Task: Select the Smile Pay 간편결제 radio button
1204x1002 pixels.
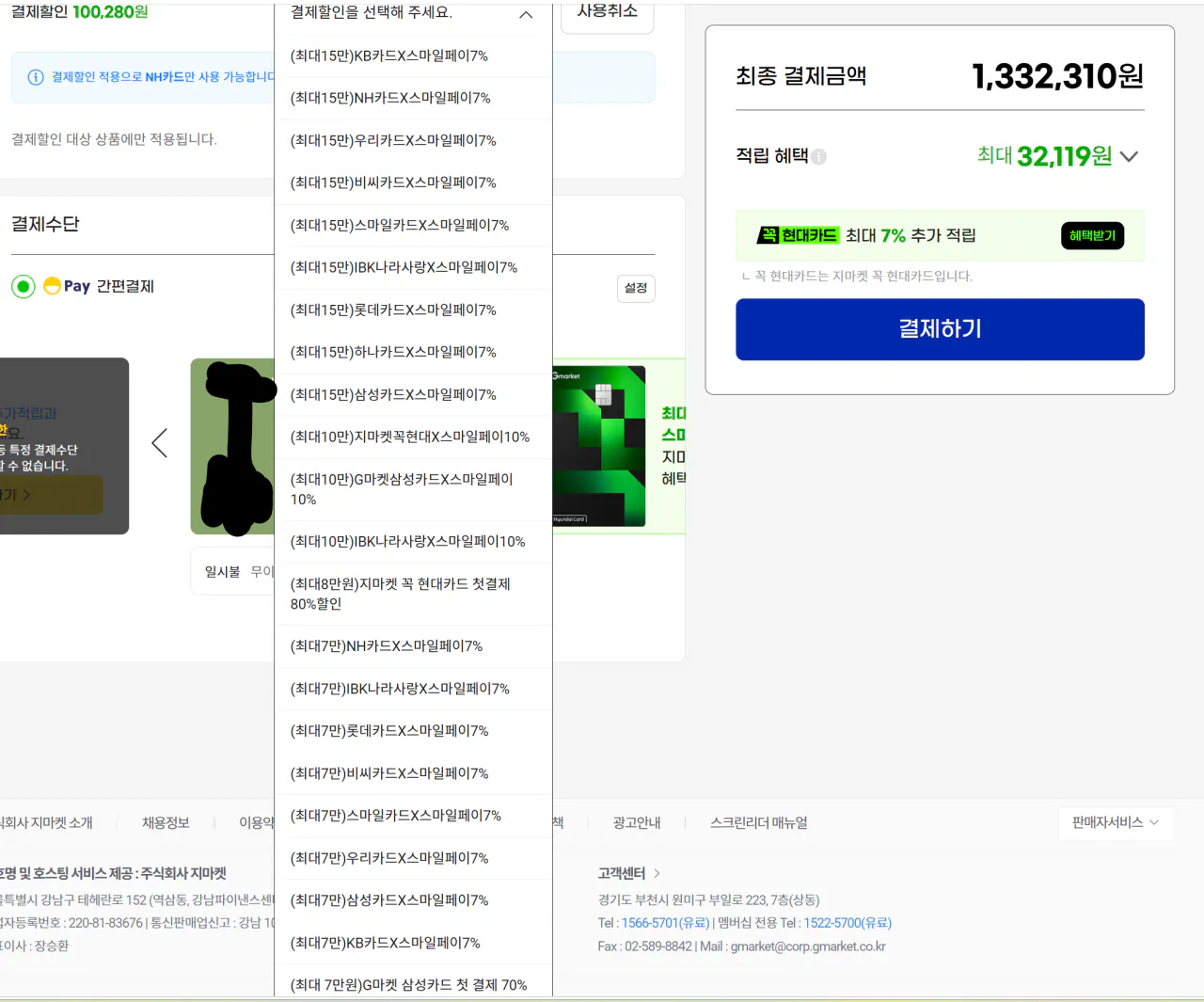Action: coord(24,286)
